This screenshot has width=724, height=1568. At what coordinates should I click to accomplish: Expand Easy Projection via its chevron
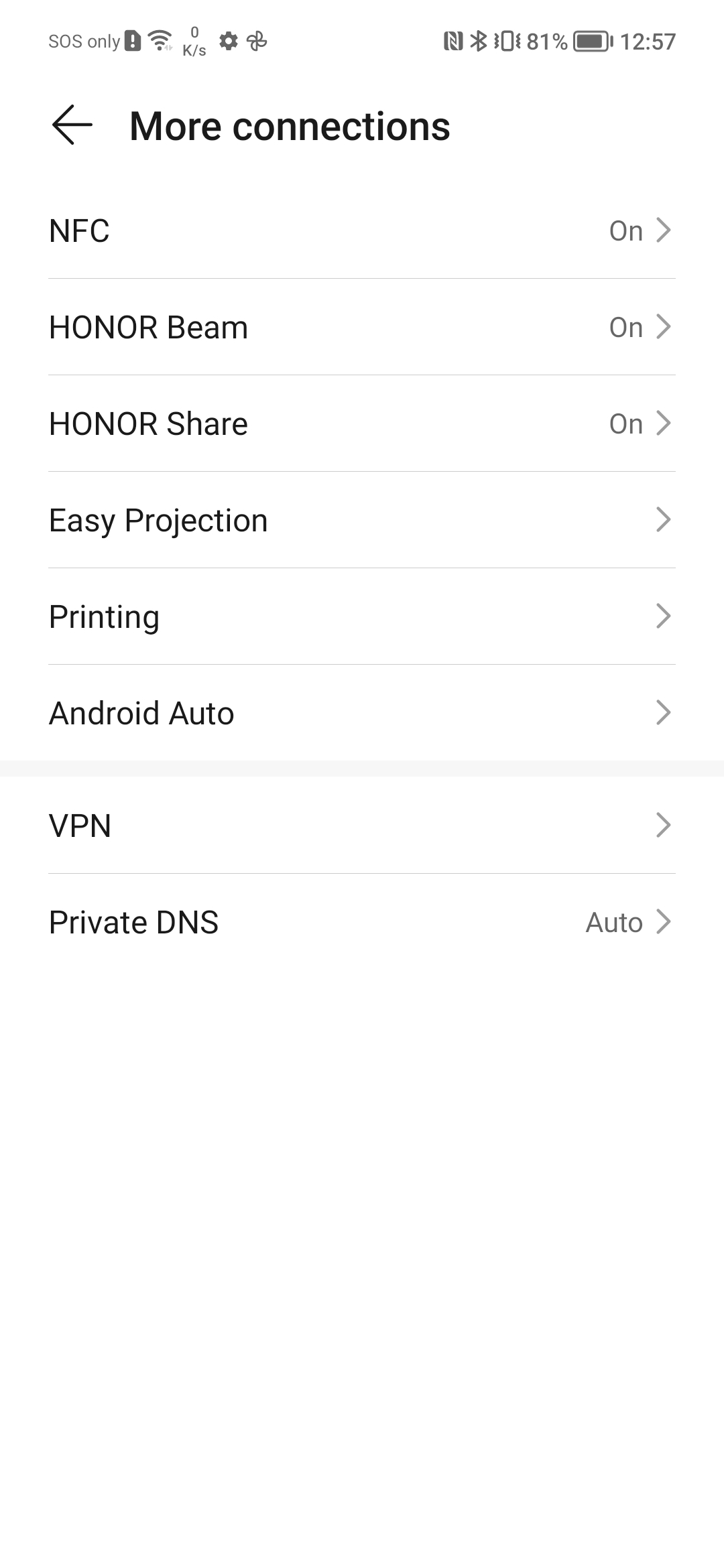coord(663,520)
